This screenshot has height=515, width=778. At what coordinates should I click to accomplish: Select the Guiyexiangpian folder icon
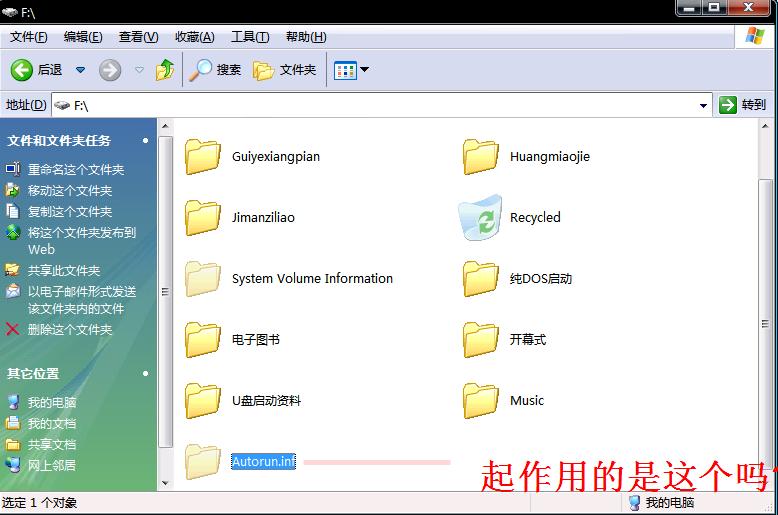tap(203, 157)
